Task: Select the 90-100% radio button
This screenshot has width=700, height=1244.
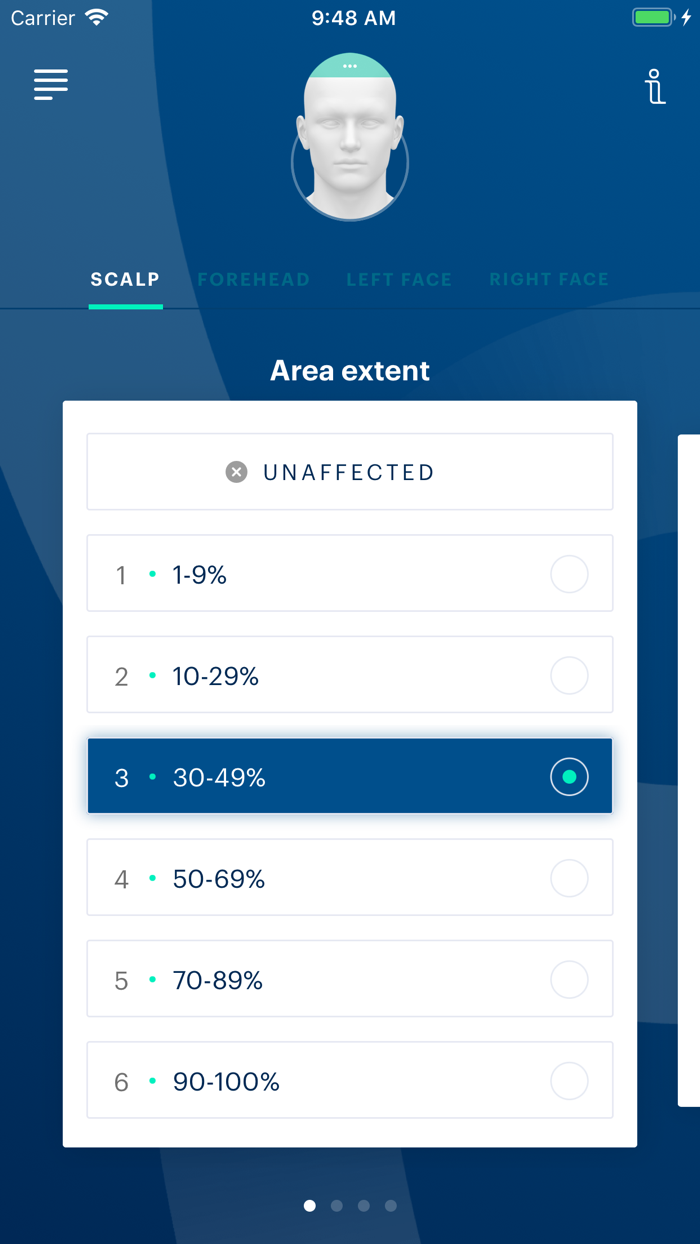Action: (569, 1081)
